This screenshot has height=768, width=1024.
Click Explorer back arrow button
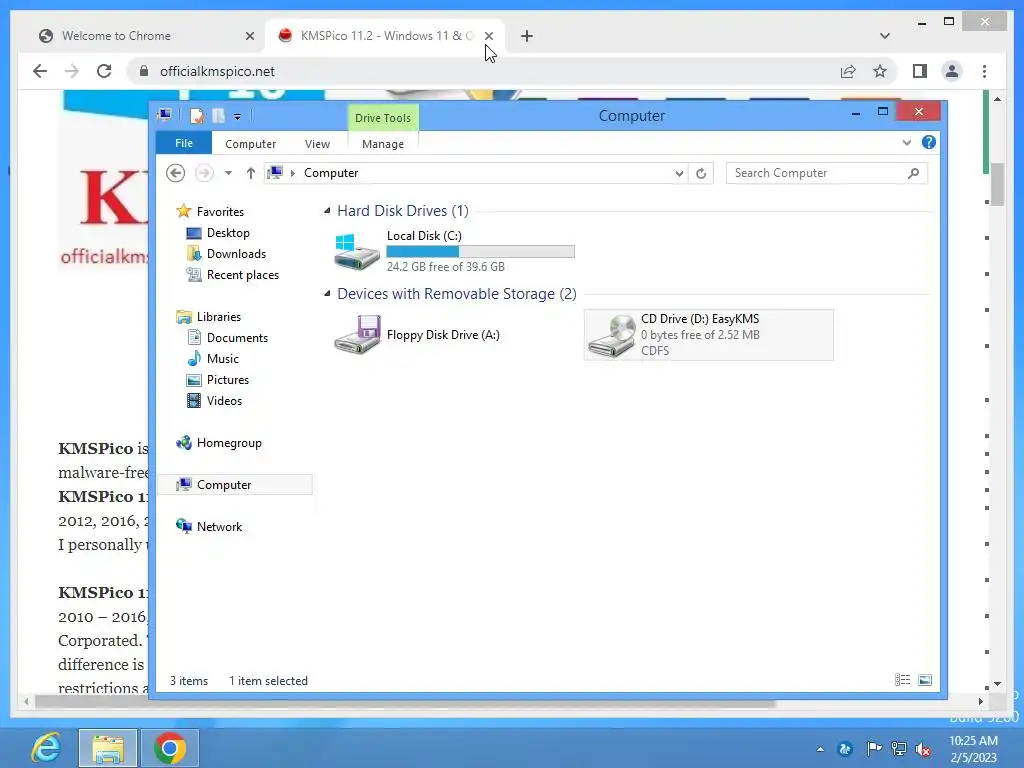[175, 173]
